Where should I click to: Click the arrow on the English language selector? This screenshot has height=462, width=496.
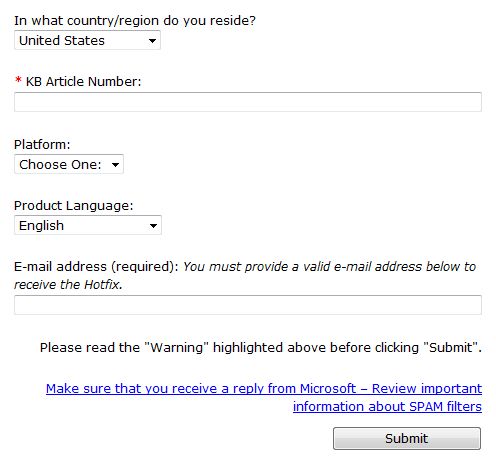point(153,226)
